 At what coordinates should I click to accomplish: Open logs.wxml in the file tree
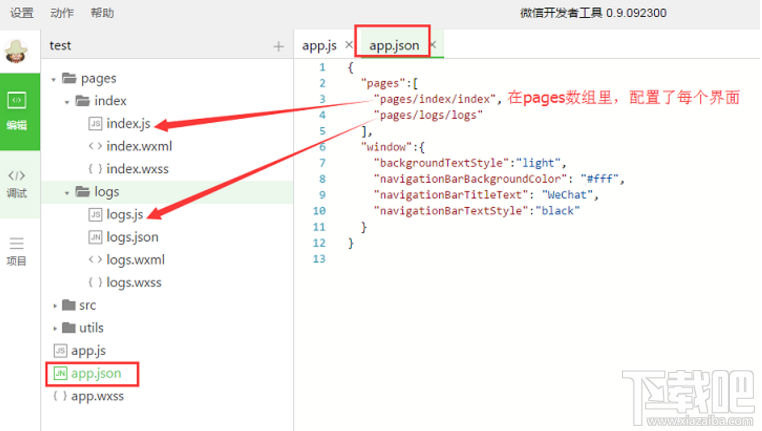pos(136,260)
